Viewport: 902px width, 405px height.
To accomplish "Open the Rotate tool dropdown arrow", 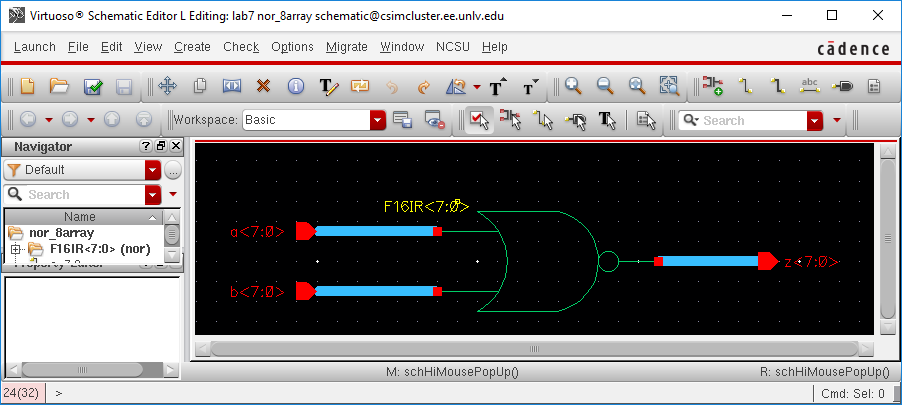I will tap(477, 87).
